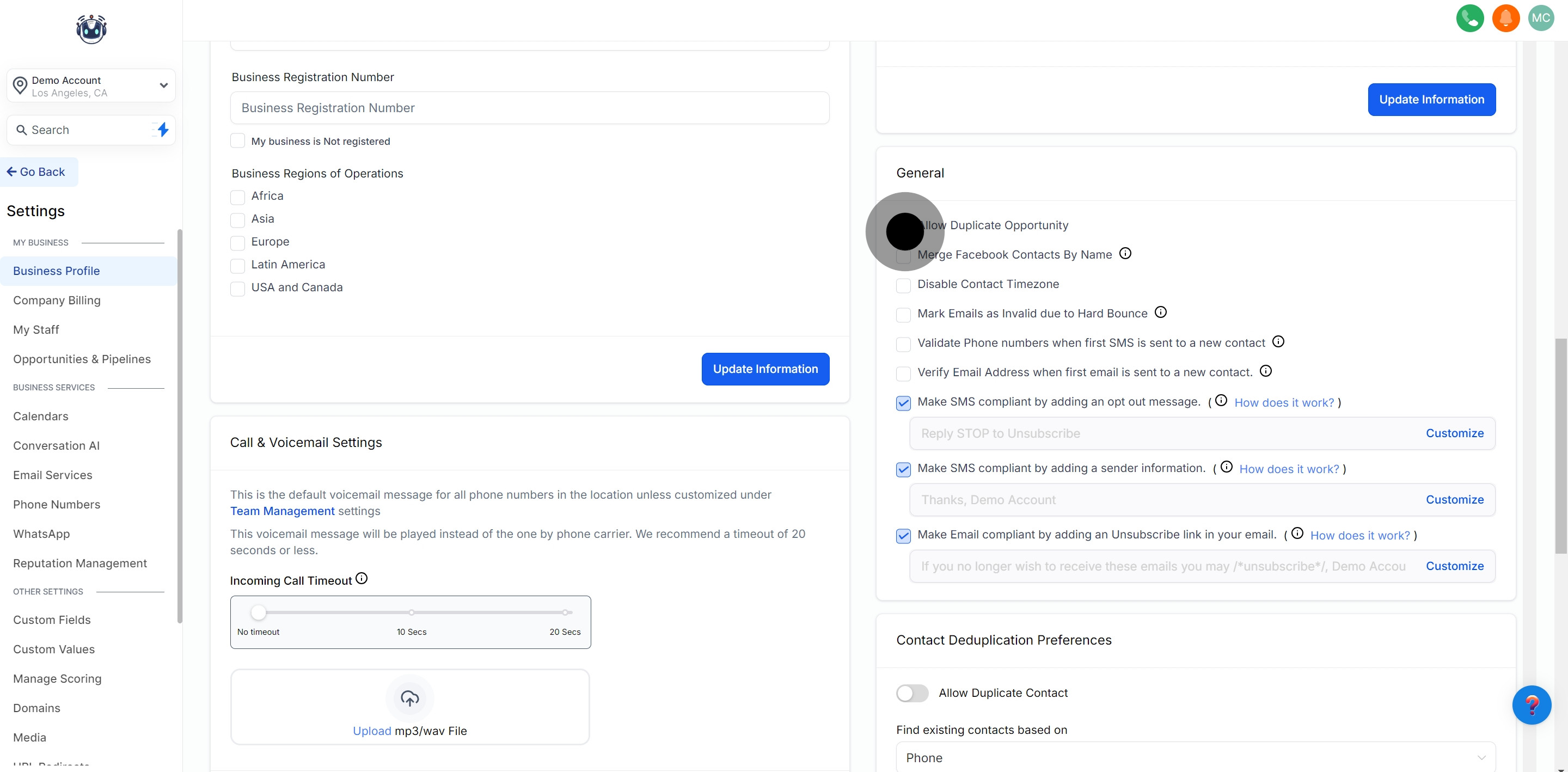Screen dimensions: 1568x772
Task: Check the Disable Contact Timezone checkbox
Action: click(903, 285)
